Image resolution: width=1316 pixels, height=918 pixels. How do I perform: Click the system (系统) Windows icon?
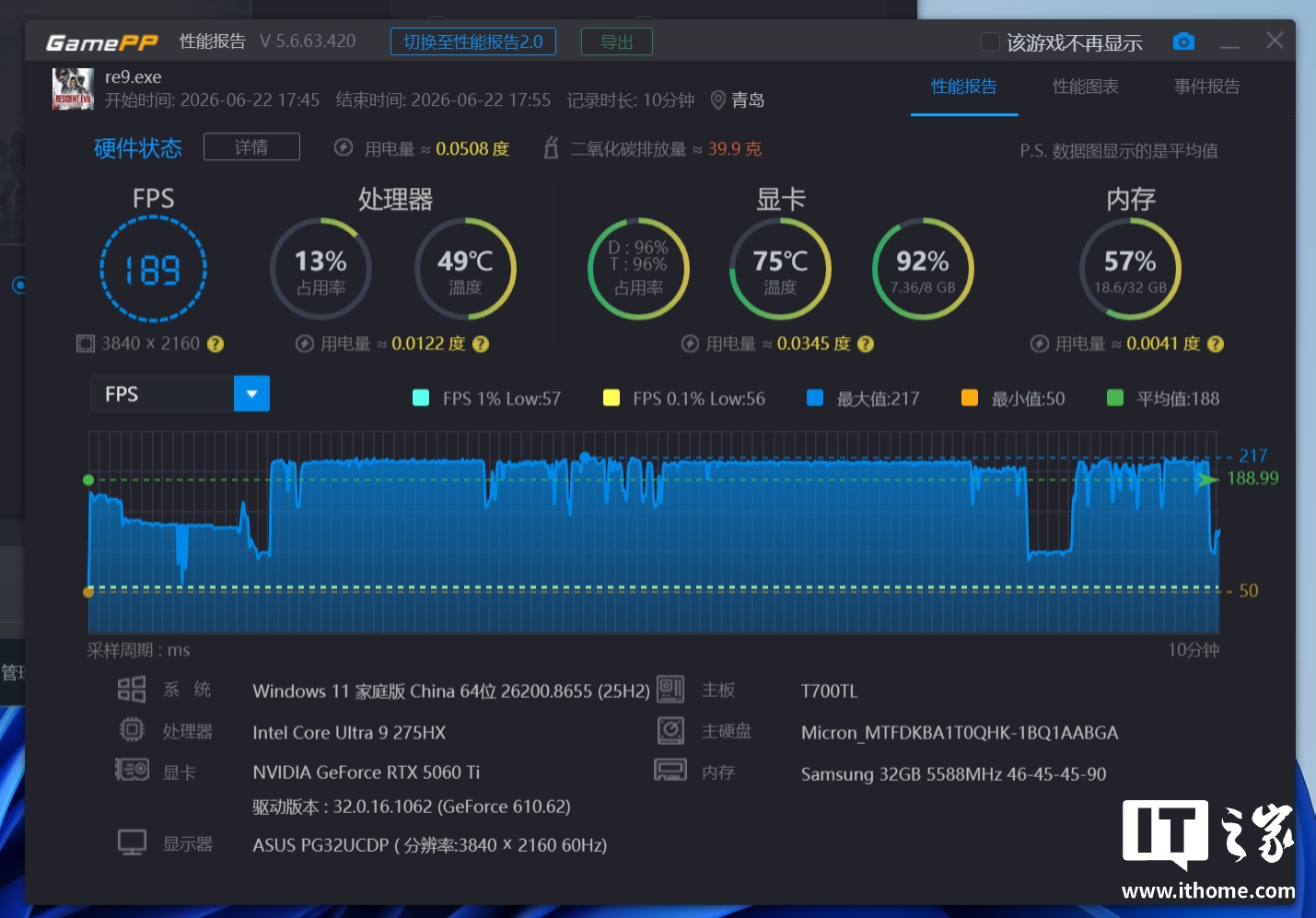click(x=132, y=689)
